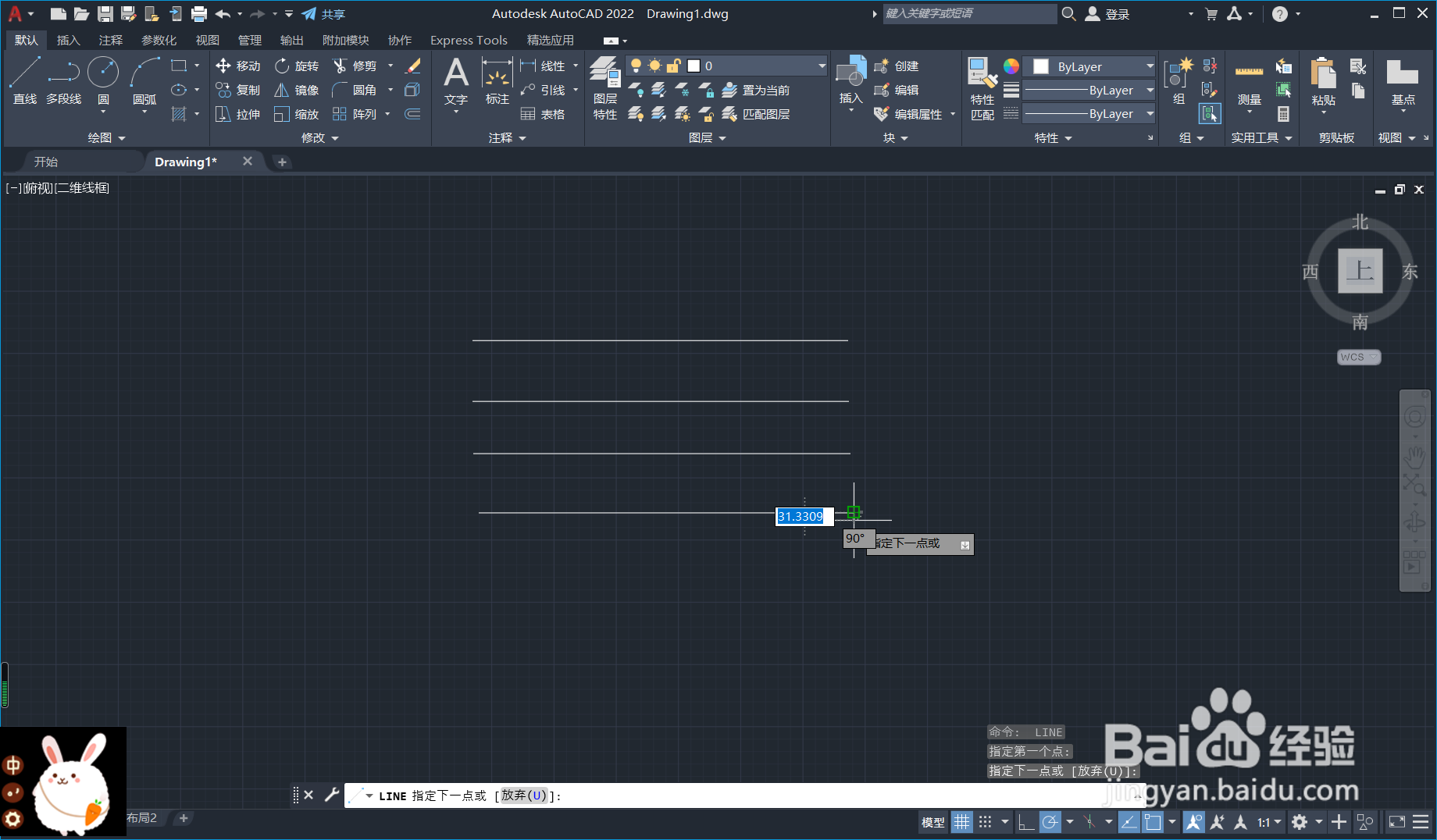Click the Measure (测量) tool

1250,81
